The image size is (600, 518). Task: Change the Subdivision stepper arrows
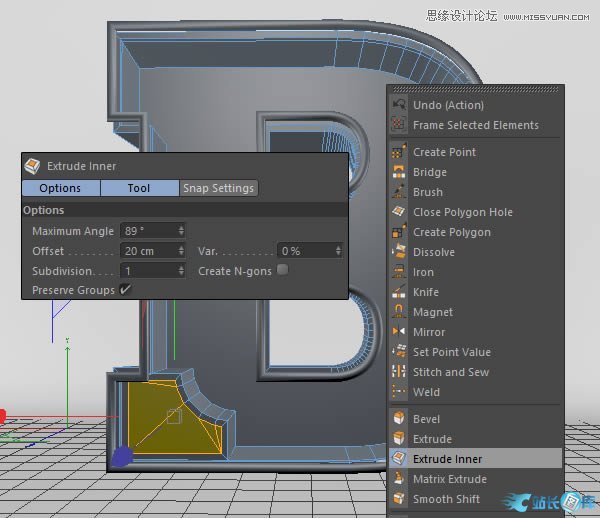tap(181, 271)
